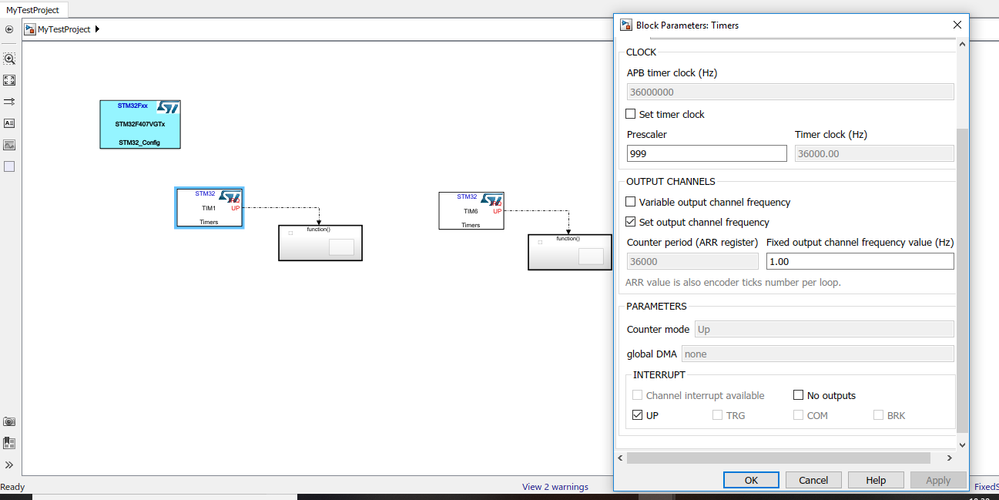999x500 pixels.
Task: Click dialog horizontal scrollbar thumb
Action: point(778,457)
